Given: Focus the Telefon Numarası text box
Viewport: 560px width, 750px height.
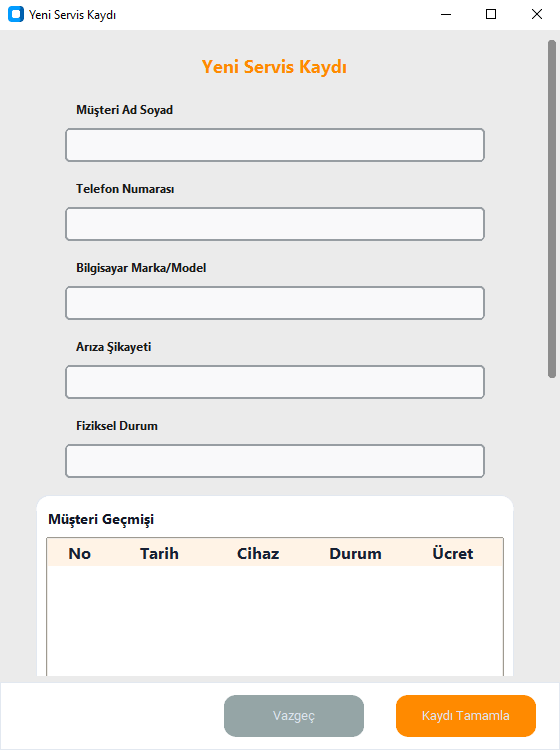Looking at the screenshot, I should click(275, 224).
